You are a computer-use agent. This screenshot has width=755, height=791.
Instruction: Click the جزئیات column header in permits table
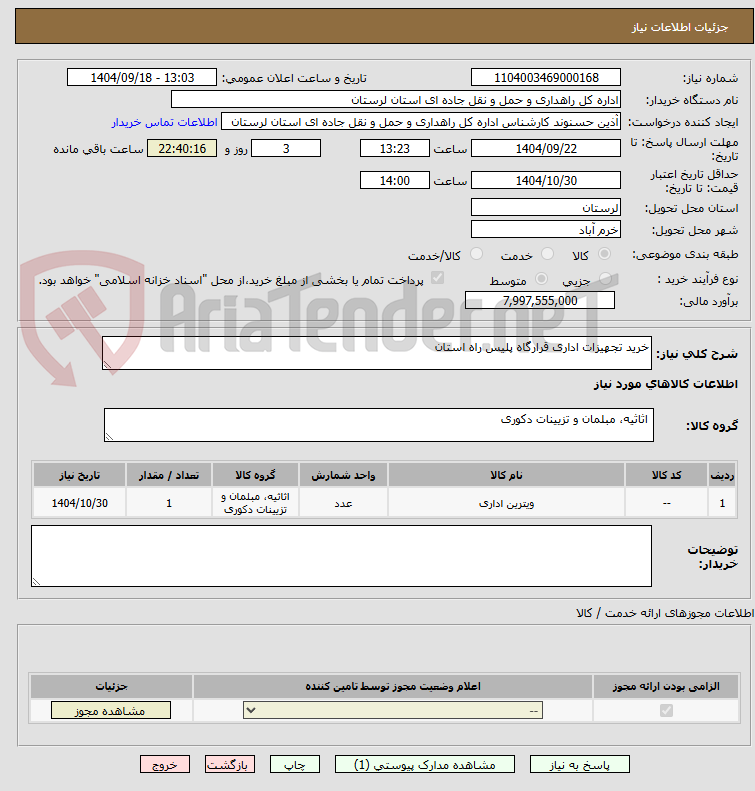(x=111, y=686)
